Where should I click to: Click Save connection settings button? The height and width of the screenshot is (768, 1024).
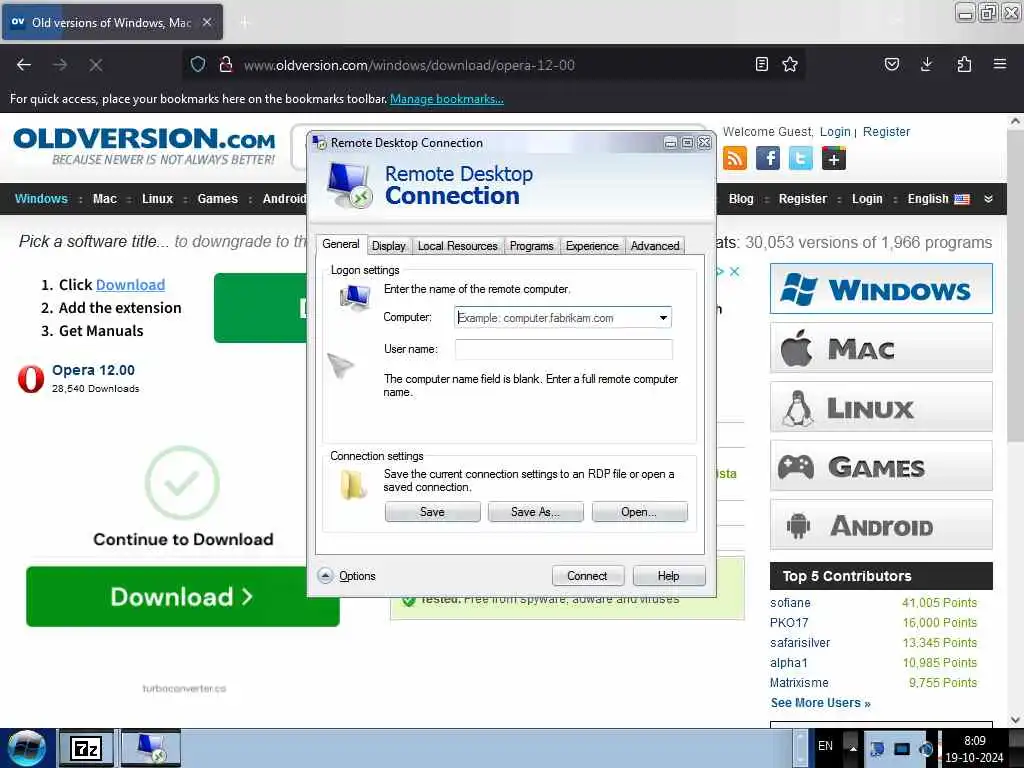pos(432,512)
